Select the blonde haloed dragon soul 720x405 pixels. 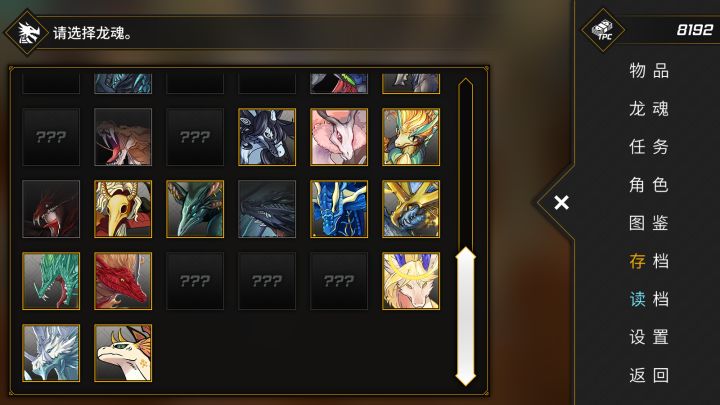tap(411, 281)
